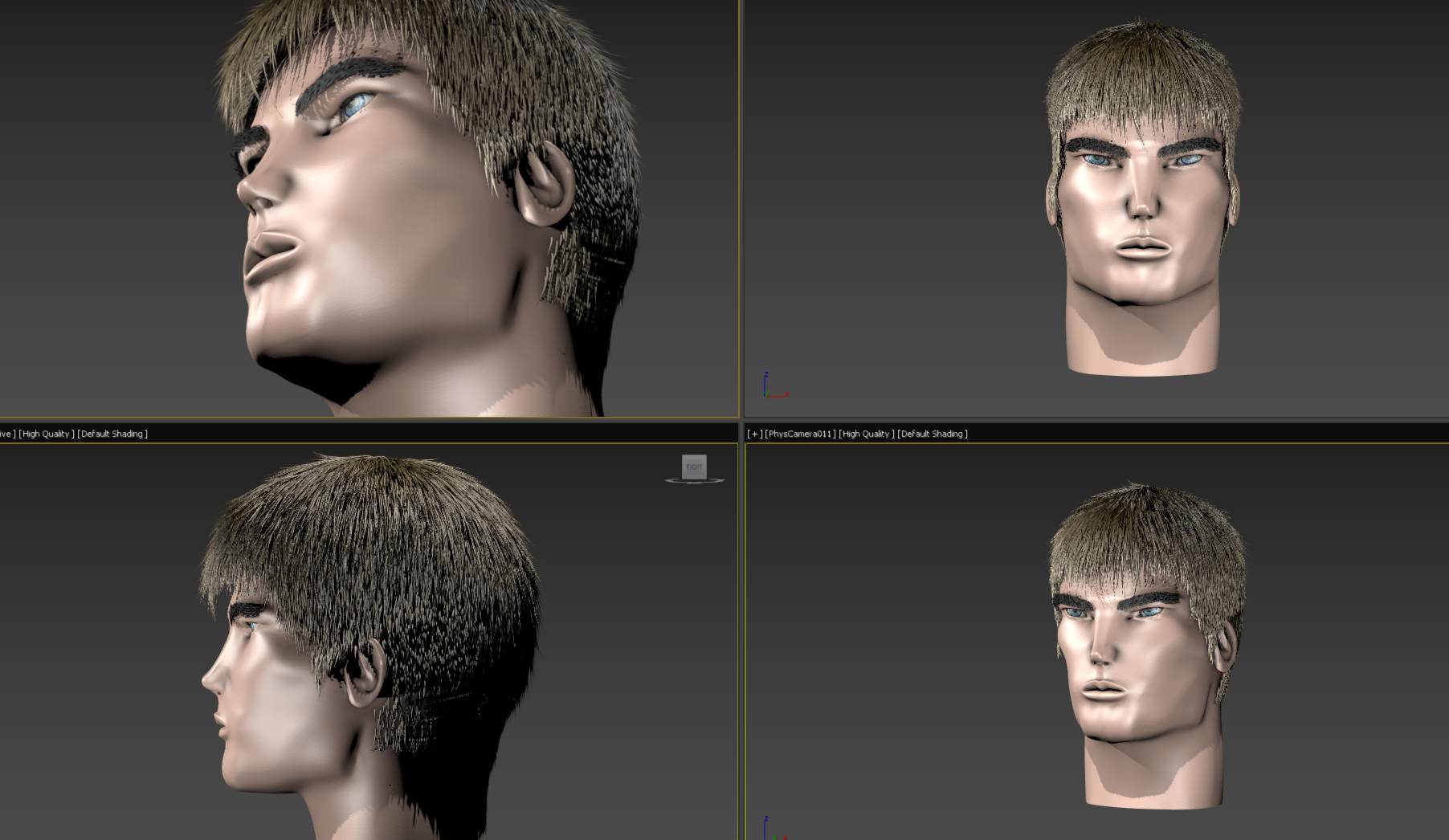Click the horizontal divider above the PhysCamera011 label

pyautogui.click(x=1096, y=419)
